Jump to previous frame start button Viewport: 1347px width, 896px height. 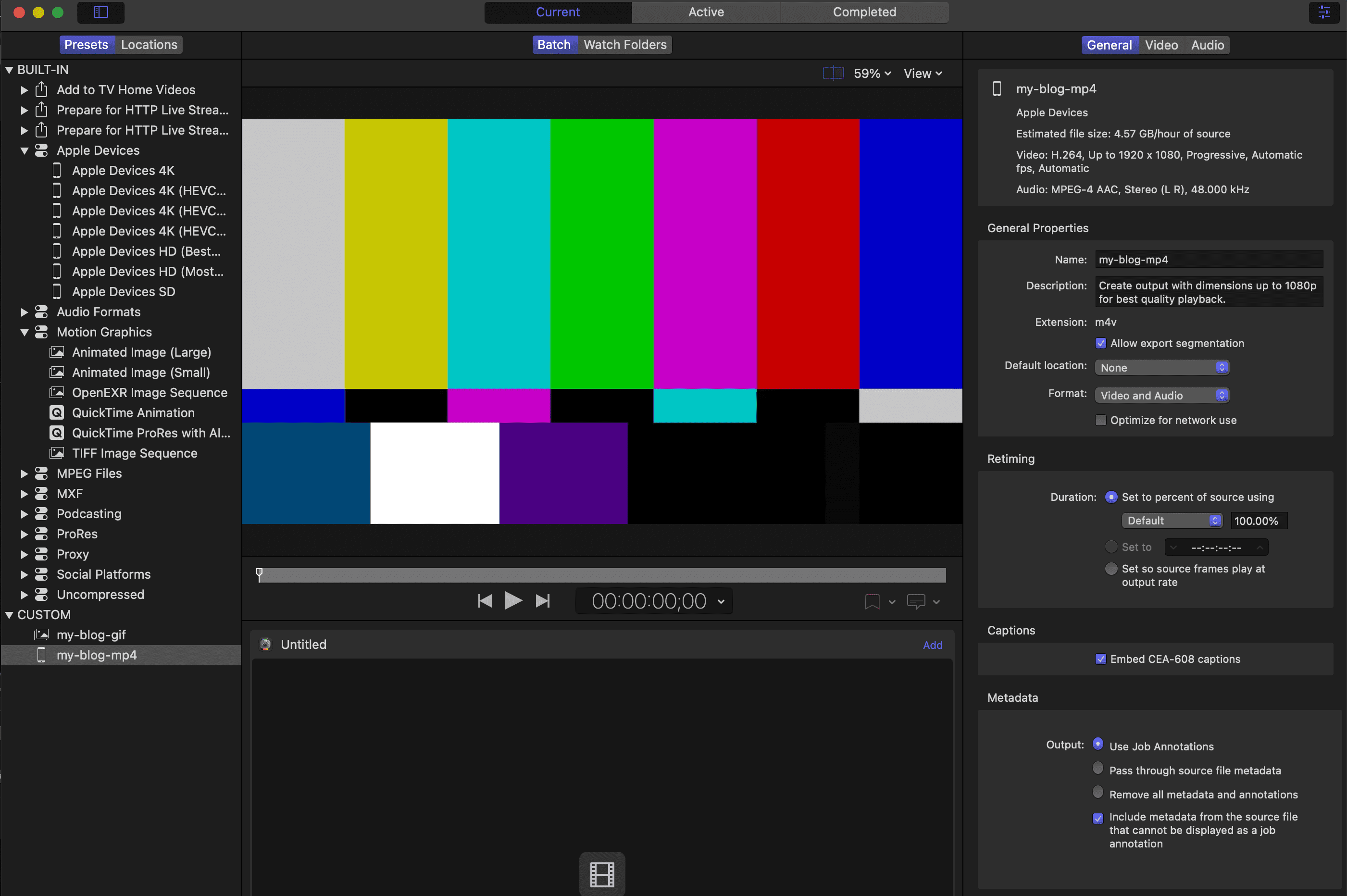tap(485, 601)
